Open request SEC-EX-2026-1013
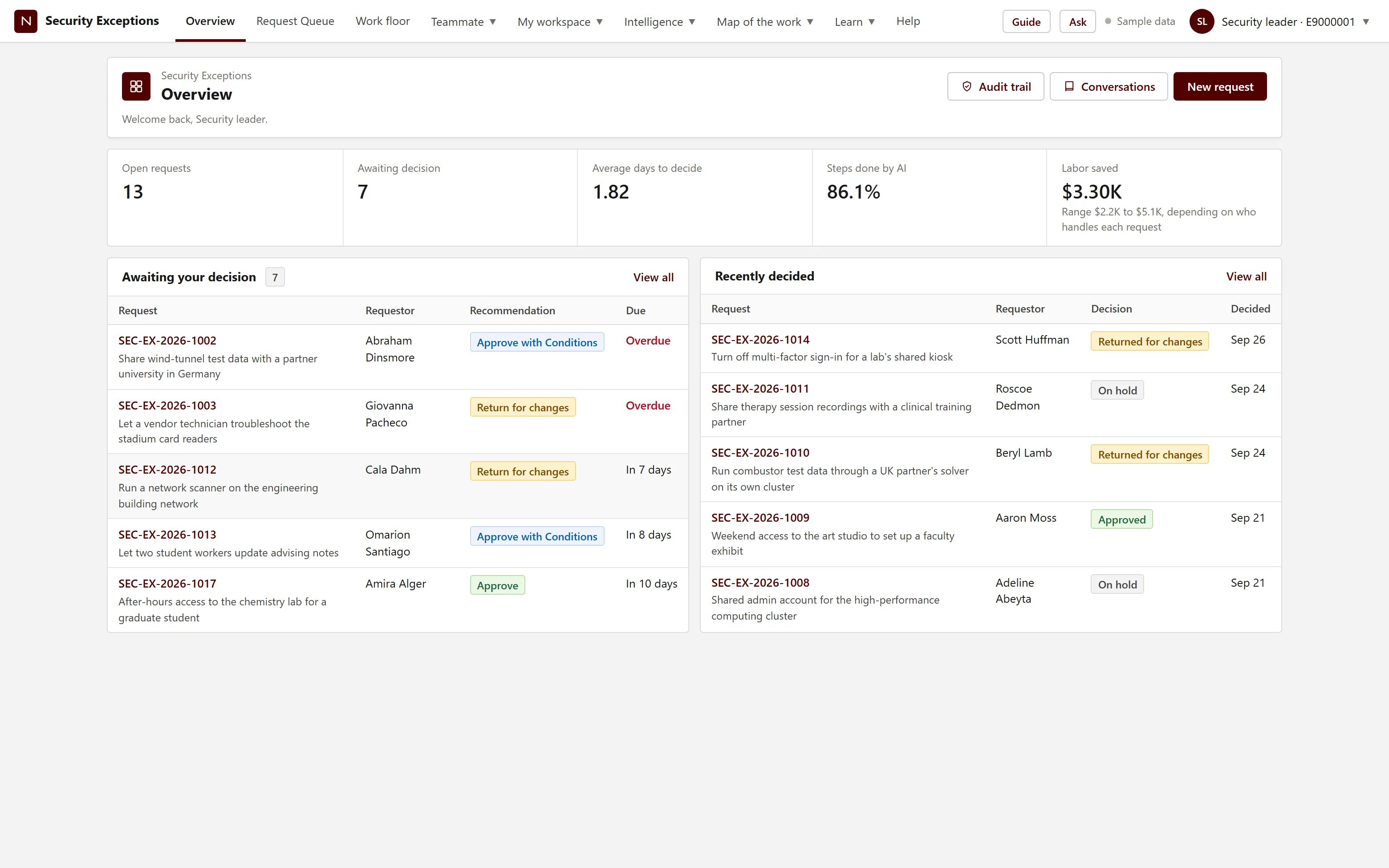Screen dimensions: 1389x868 (x=167, y=535)
